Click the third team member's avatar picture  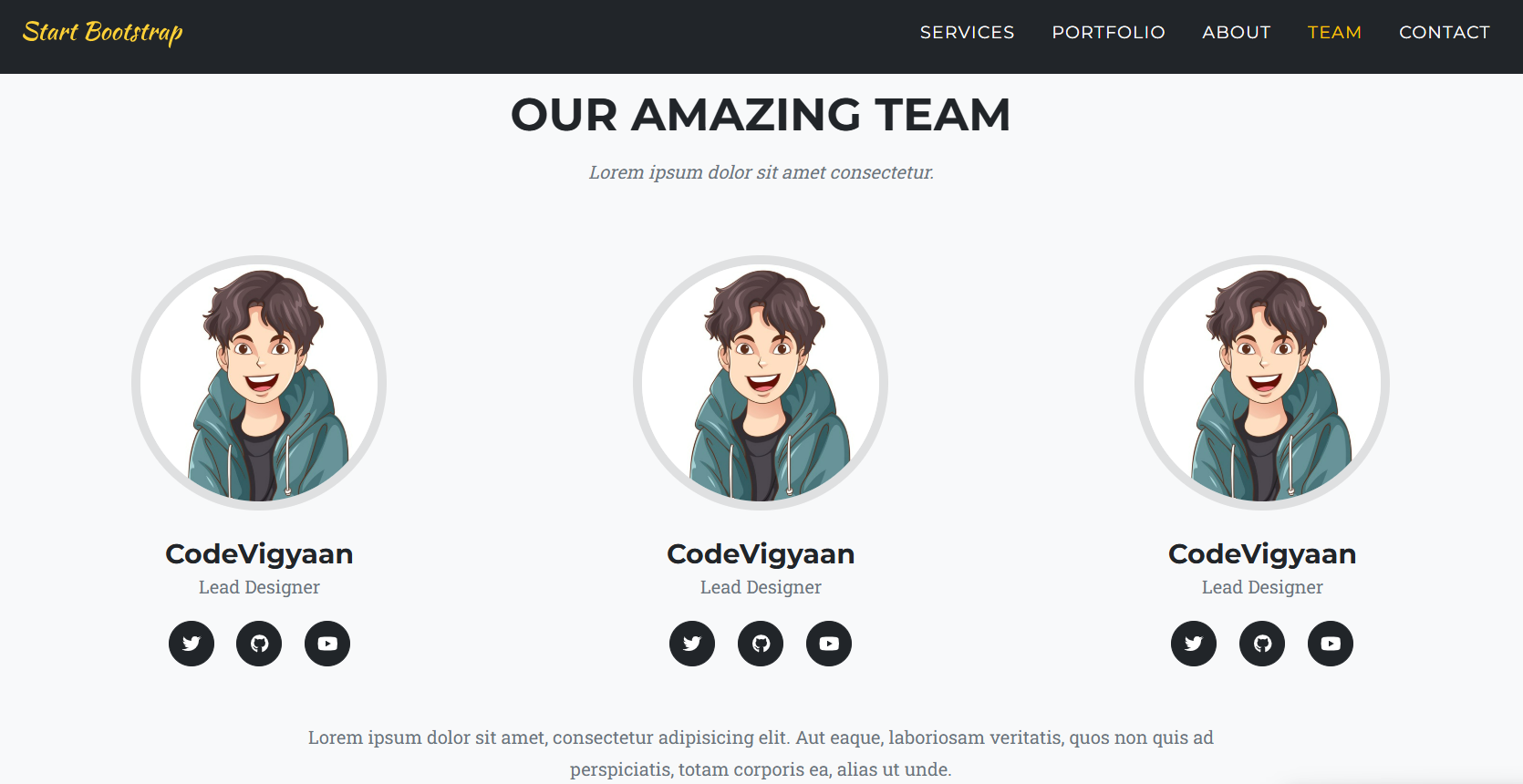tap(1262, 383)
